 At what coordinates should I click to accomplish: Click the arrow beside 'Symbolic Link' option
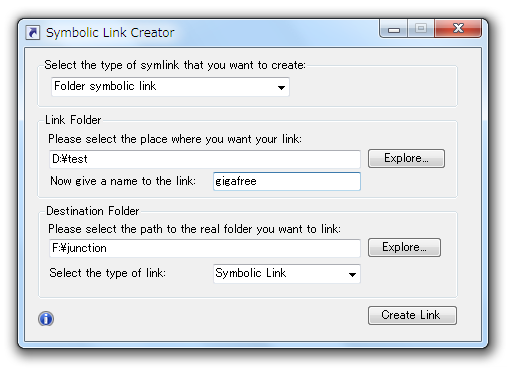click(x=352, y=274)
